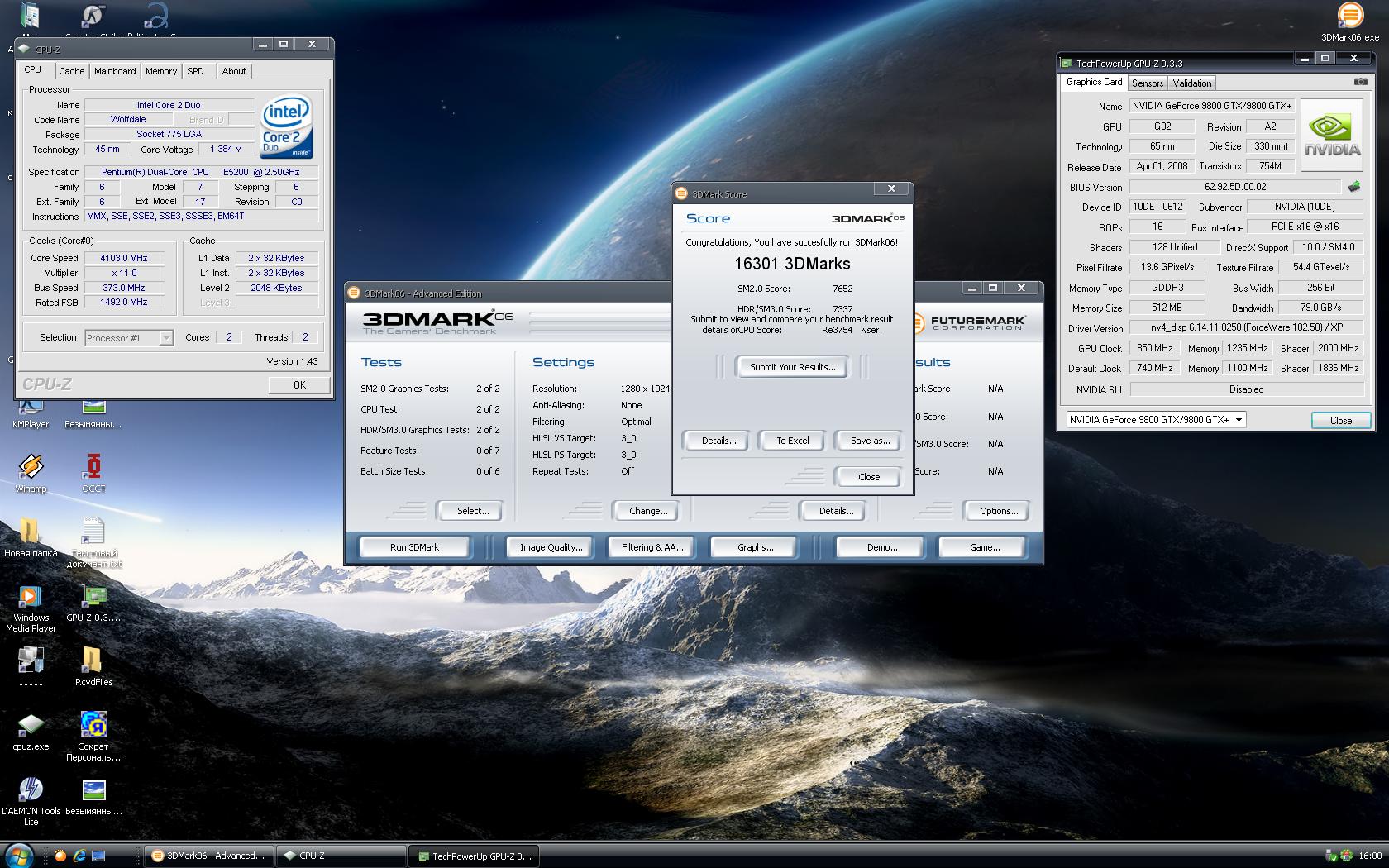Switch to the About tab in CPU-Z
Image resolution: width=1389 pixels, height=868 pixels.
pyautogui.click(x=234, y=71)
